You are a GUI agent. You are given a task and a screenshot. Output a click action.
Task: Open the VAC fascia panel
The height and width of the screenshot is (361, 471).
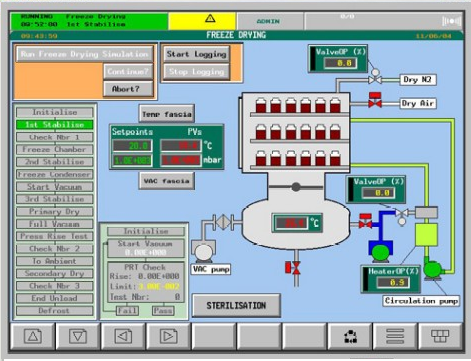click(x=167, y=181)
